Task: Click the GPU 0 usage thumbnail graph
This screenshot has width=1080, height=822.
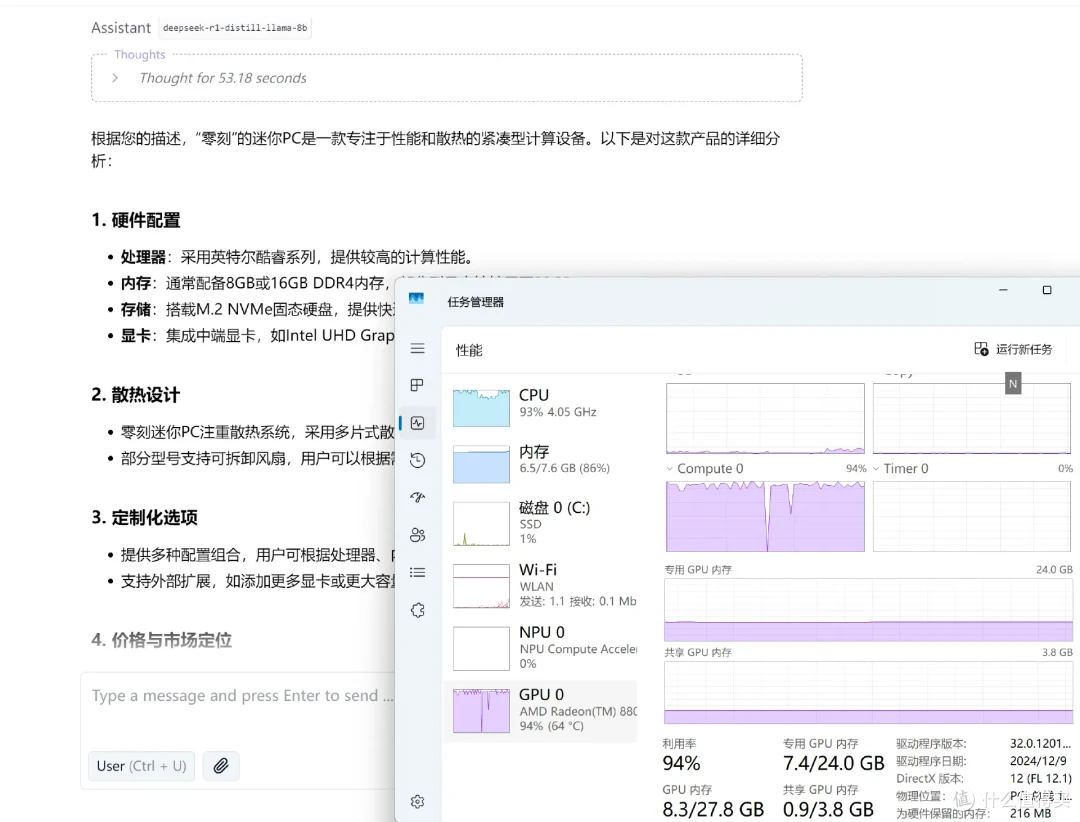Action: 481,710
